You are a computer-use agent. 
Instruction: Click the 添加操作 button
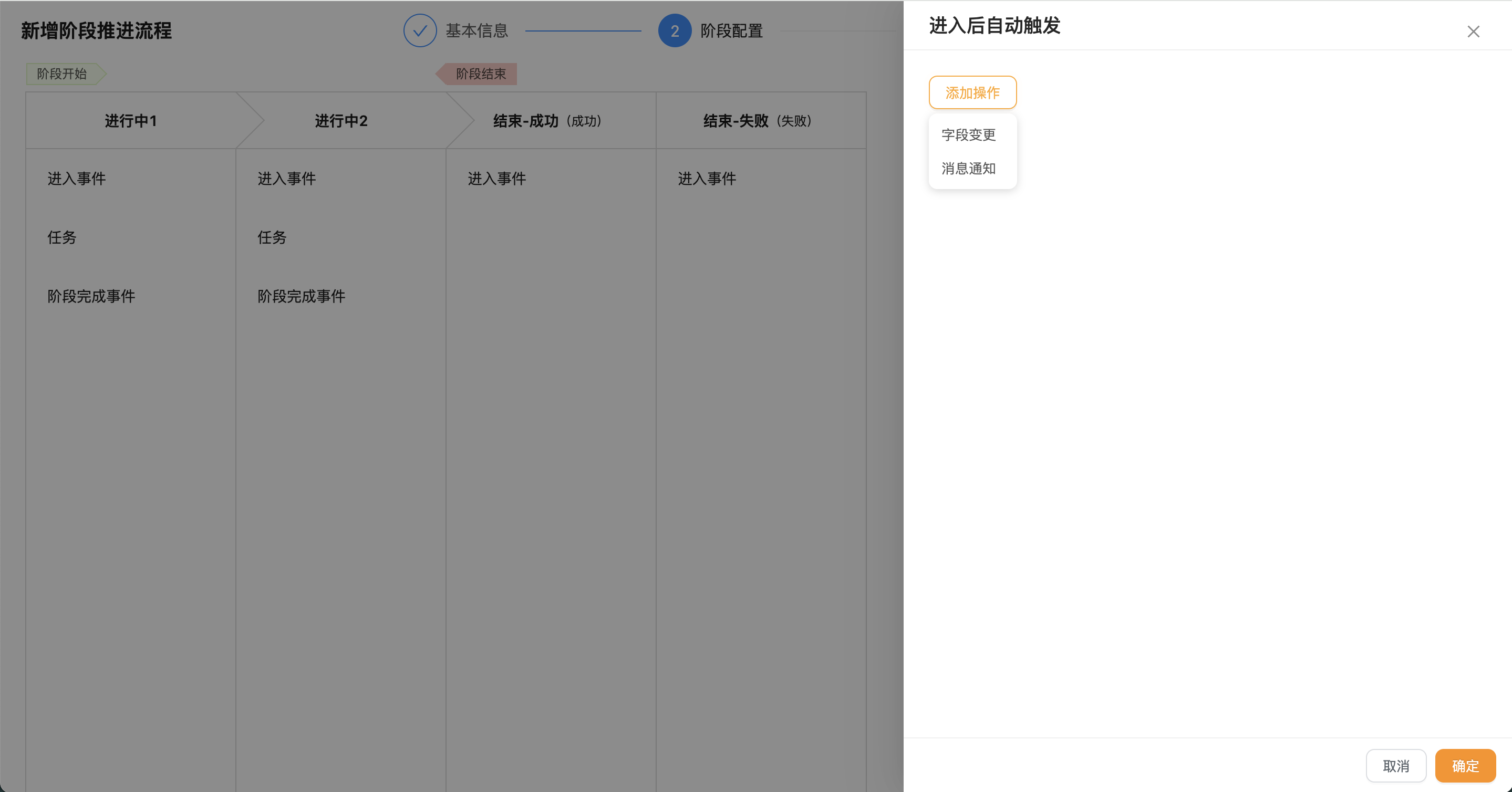coord(972,92)
